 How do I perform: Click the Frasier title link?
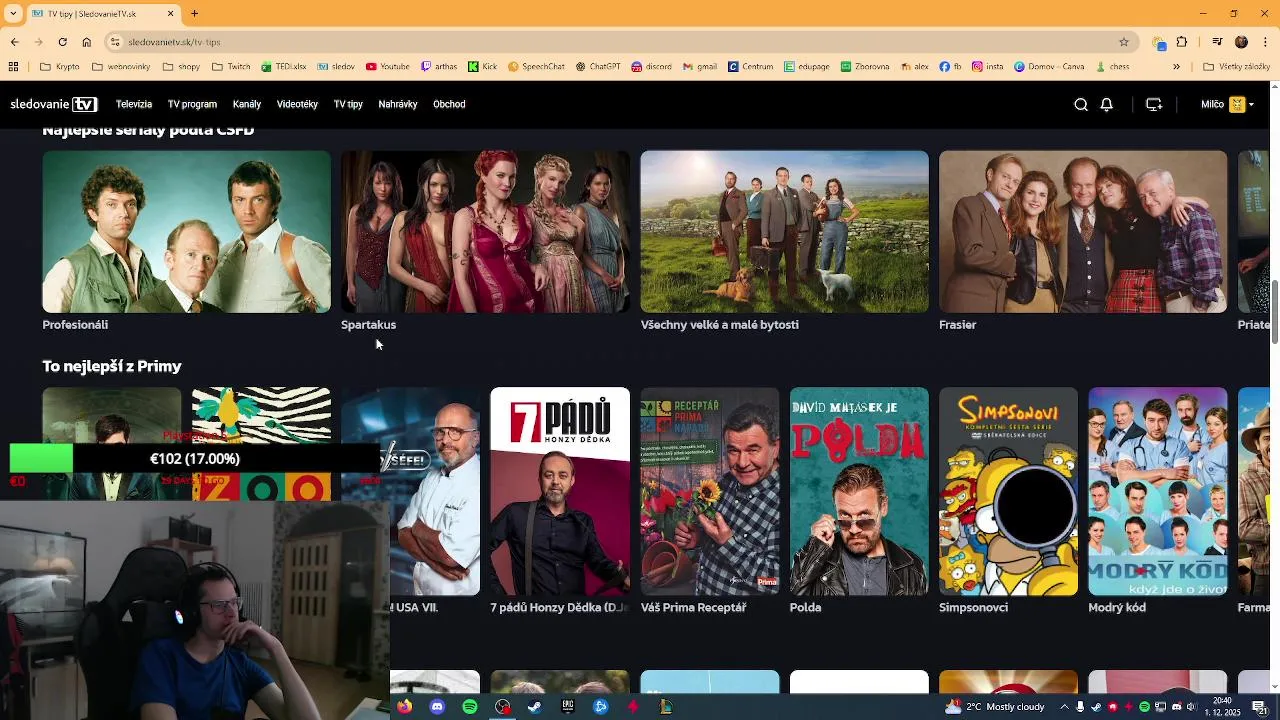tap(957, 325)
